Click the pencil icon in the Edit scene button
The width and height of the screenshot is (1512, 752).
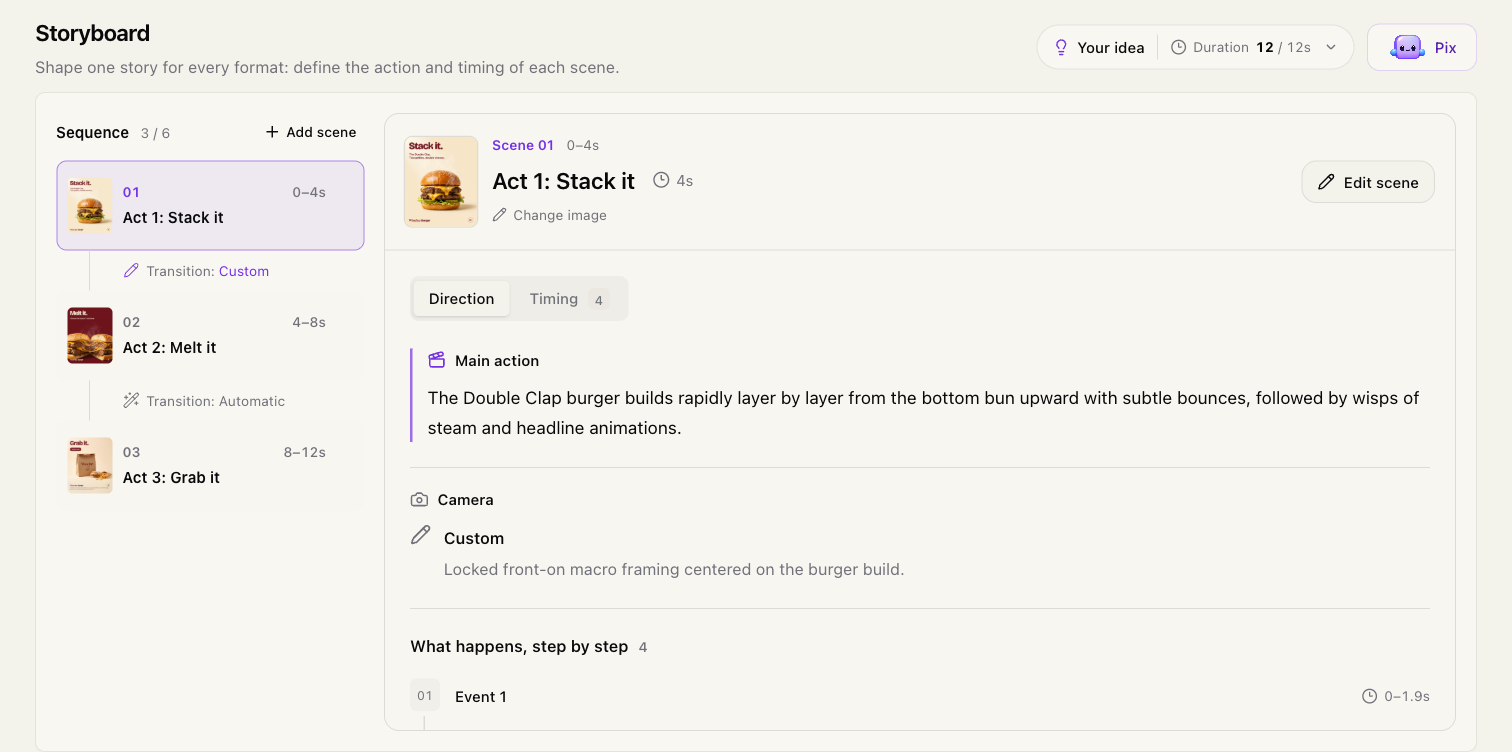point(1327,182)
